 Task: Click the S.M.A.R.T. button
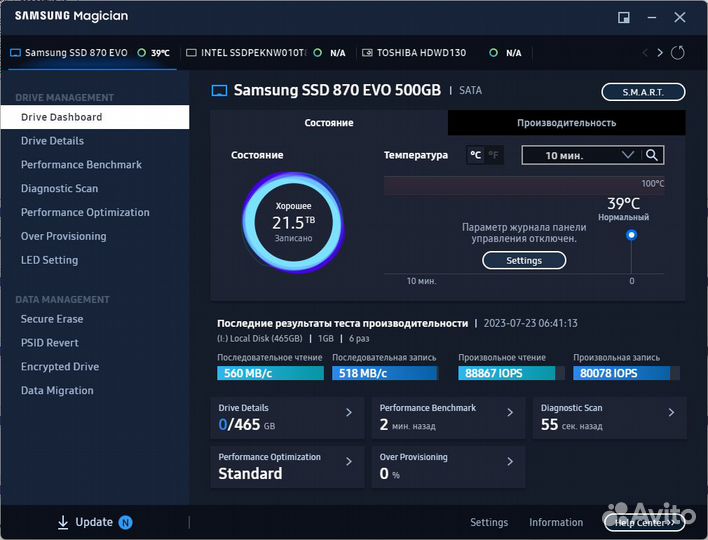pos(643,92)
